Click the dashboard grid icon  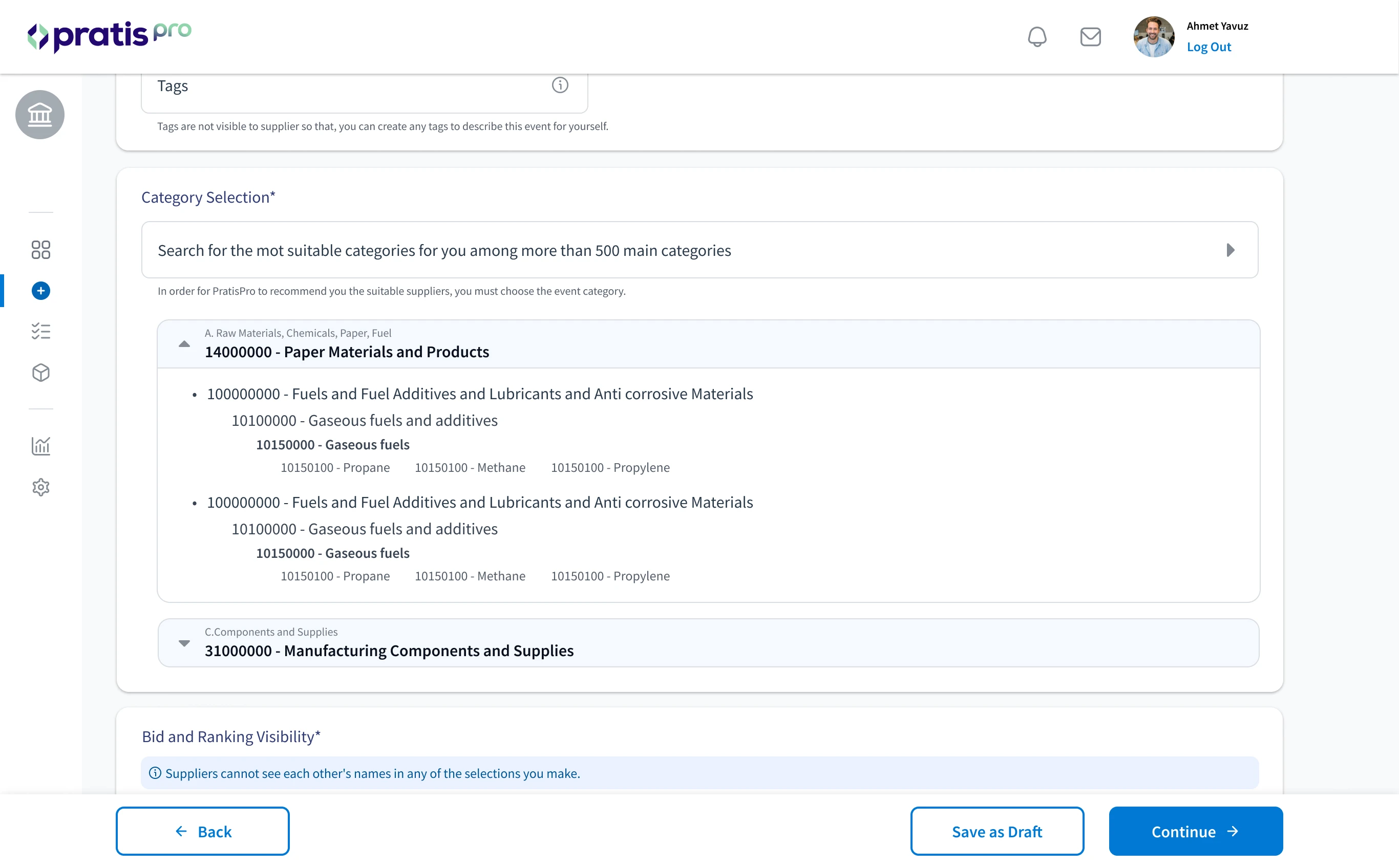(40, 249)
